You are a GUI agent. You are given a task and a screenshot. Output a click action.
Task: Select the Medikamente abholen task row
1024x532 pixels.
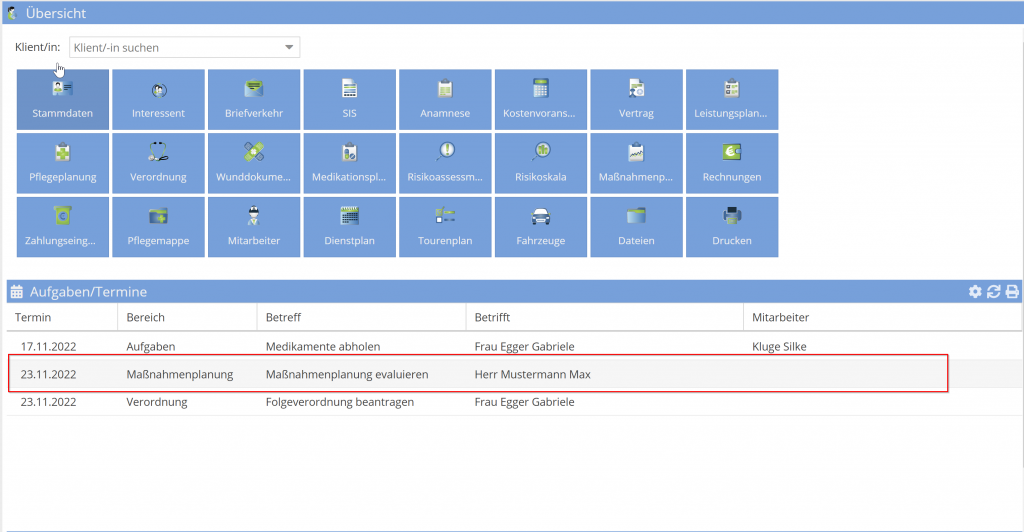point(322,346)
